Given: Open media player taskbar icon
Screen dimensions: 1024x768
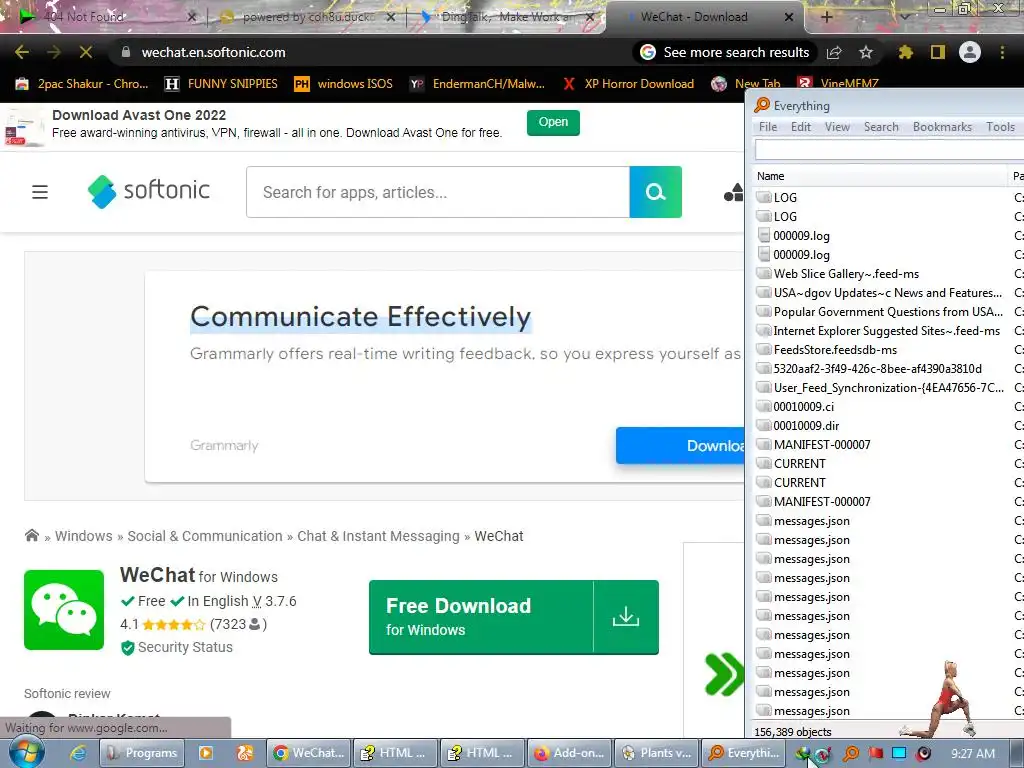Looking at the screenshot, I should pos(206,753).
